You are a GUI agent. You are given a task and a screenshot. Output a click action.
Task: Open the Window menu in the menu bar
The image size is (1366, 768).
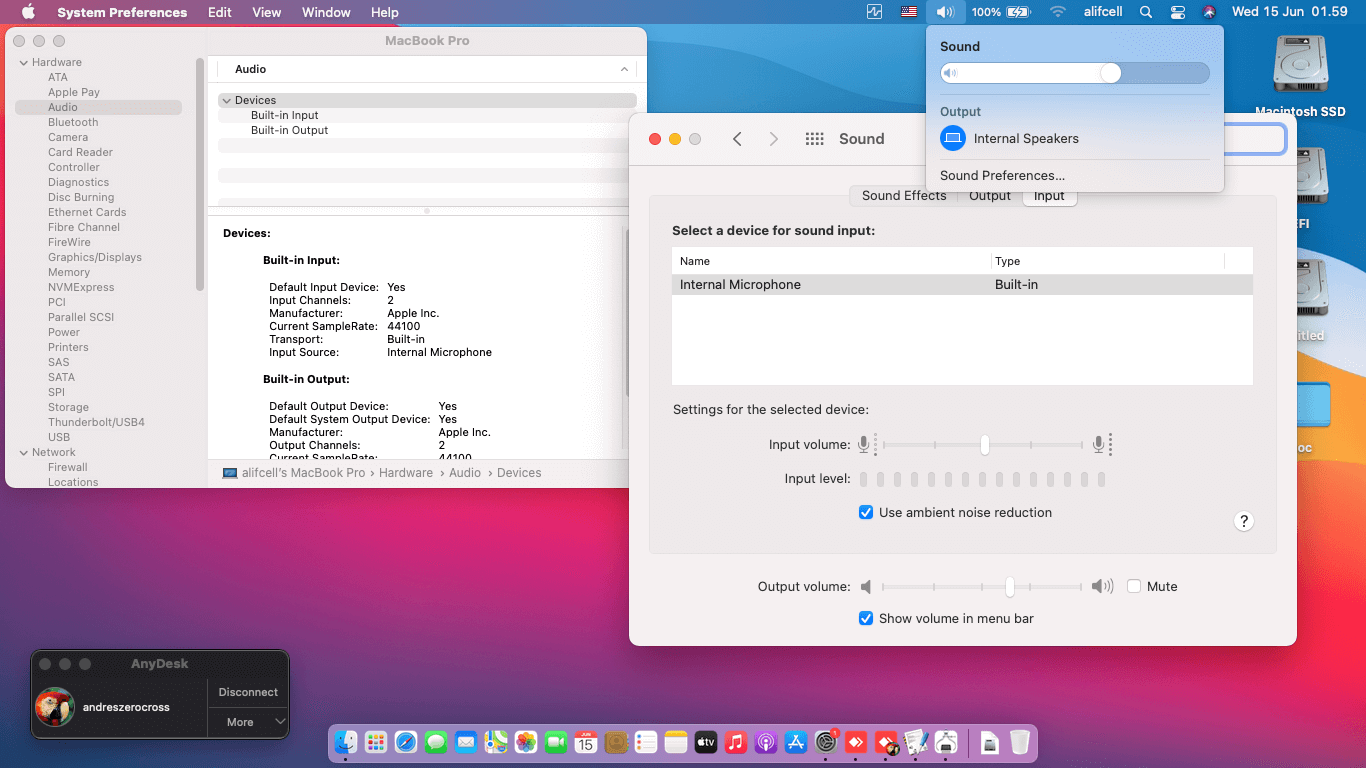[325, 12]
